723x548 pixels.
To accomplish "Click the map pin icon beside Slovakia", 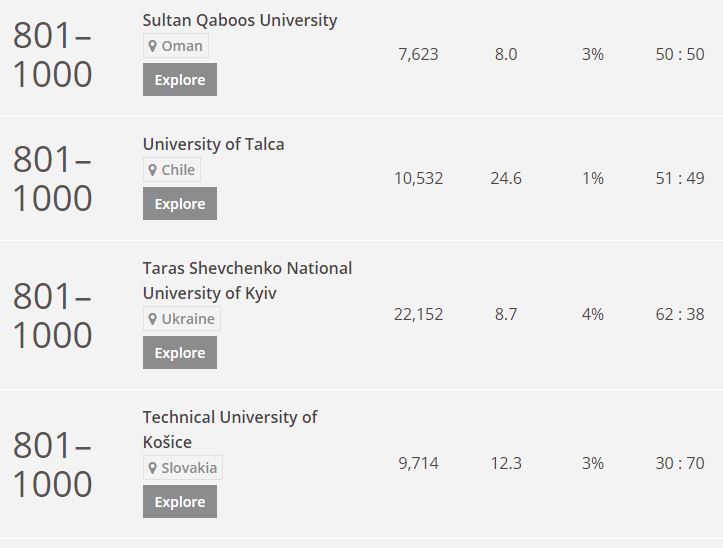I will [153, 468].
